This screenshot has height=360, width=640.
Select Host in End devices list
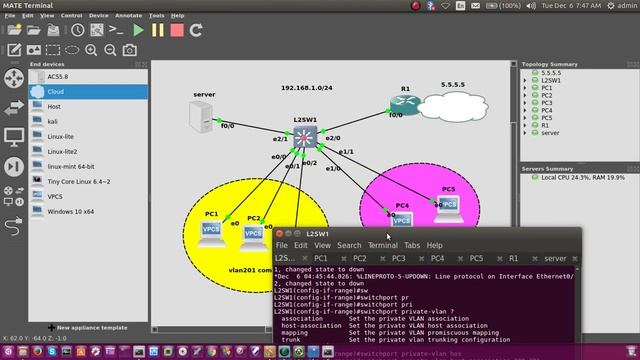coord(88,107)
